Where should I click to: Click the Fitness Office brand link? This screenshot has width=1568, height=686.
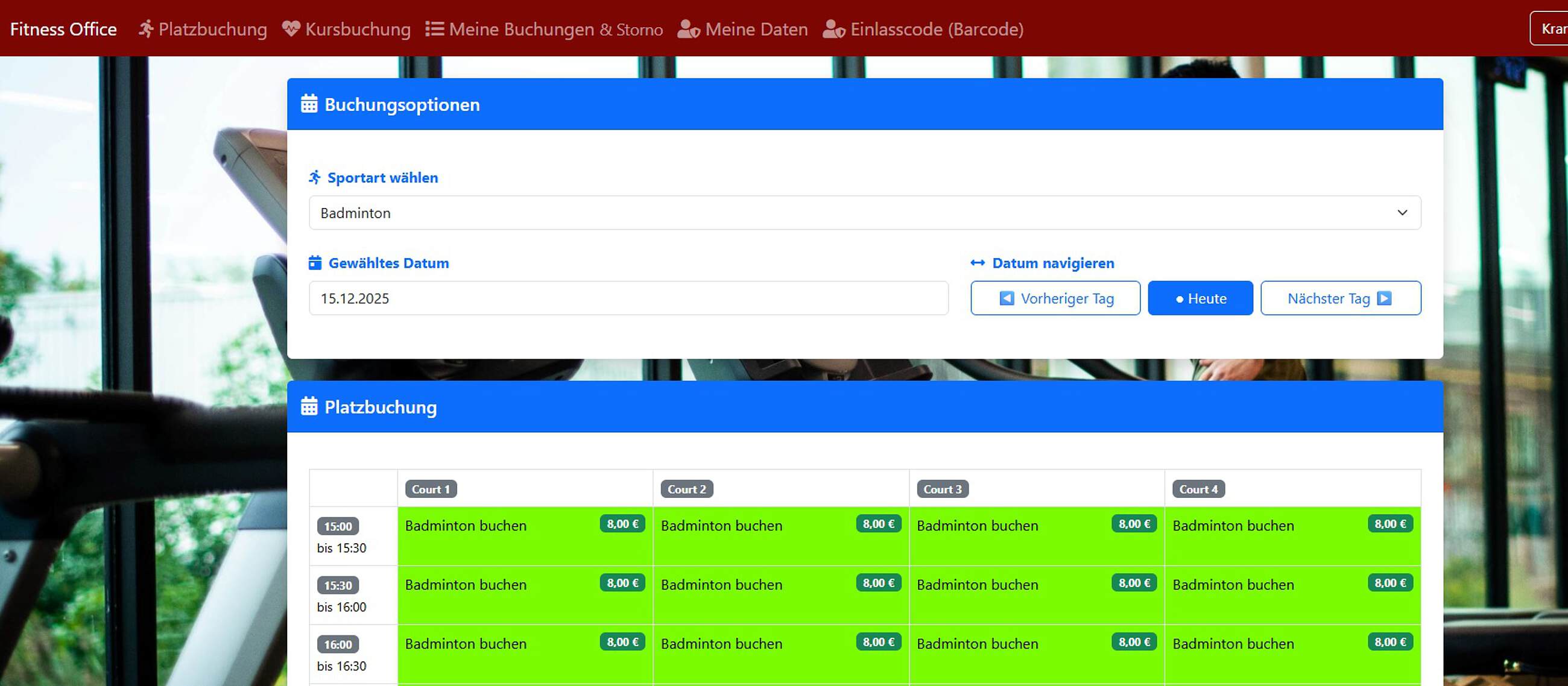tap(63, 28)
